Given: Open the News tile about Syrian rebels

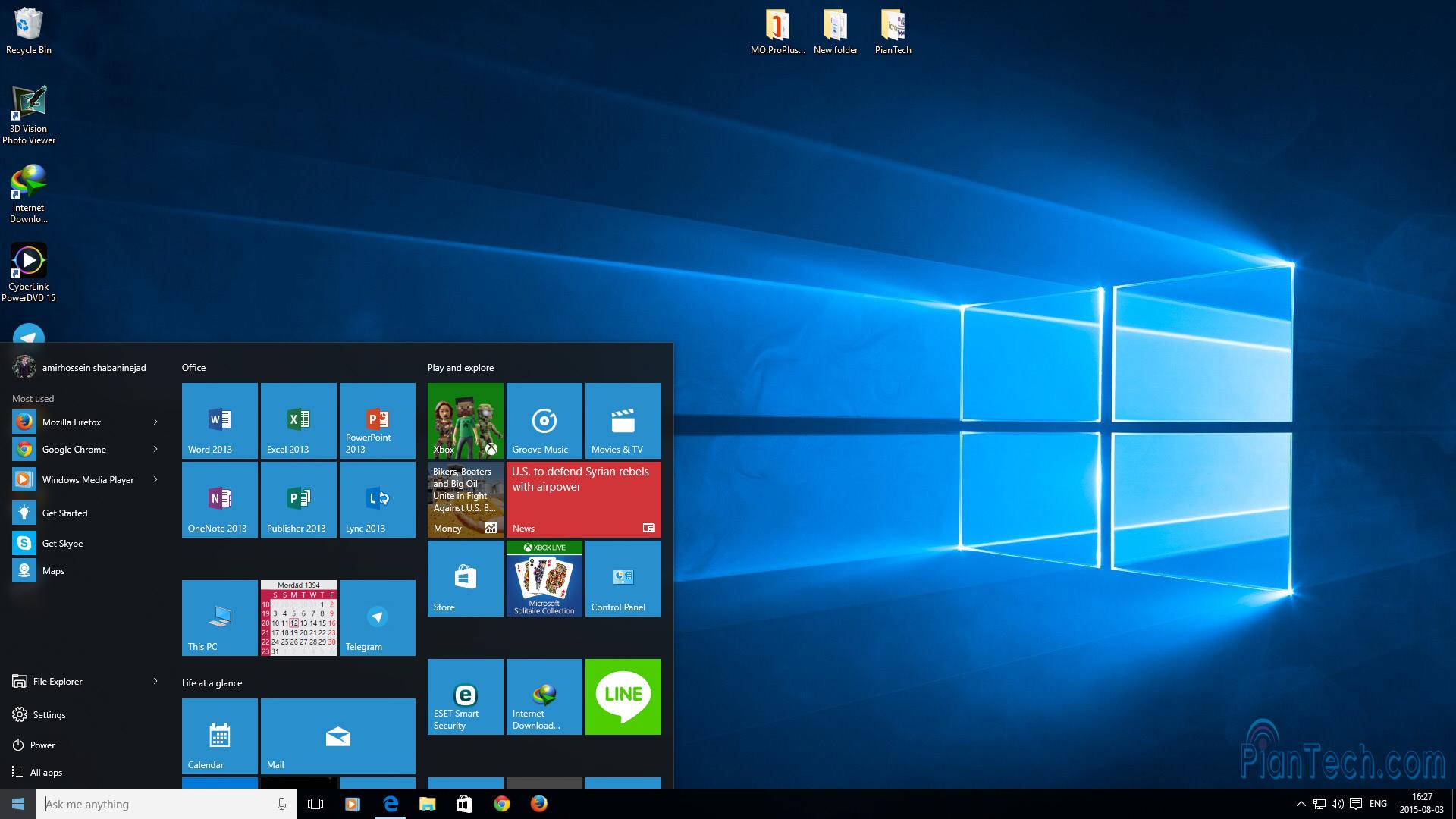Looking at the screenshot, I should [x=584, y=500].
